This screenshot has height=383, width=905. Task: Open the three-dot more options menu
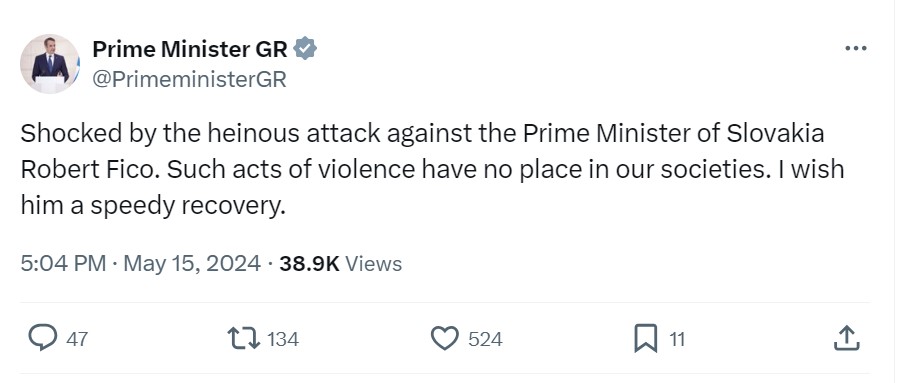click(x=855, y=48)
